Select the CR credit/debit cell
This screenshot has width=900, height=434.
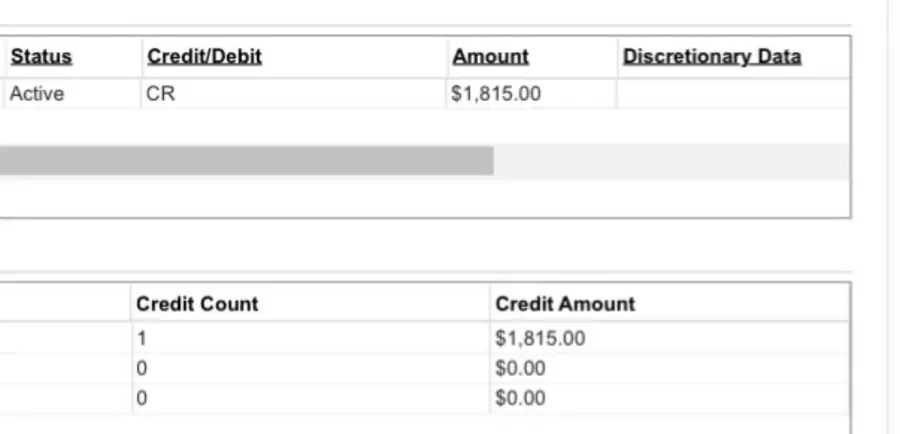[161, 95]
